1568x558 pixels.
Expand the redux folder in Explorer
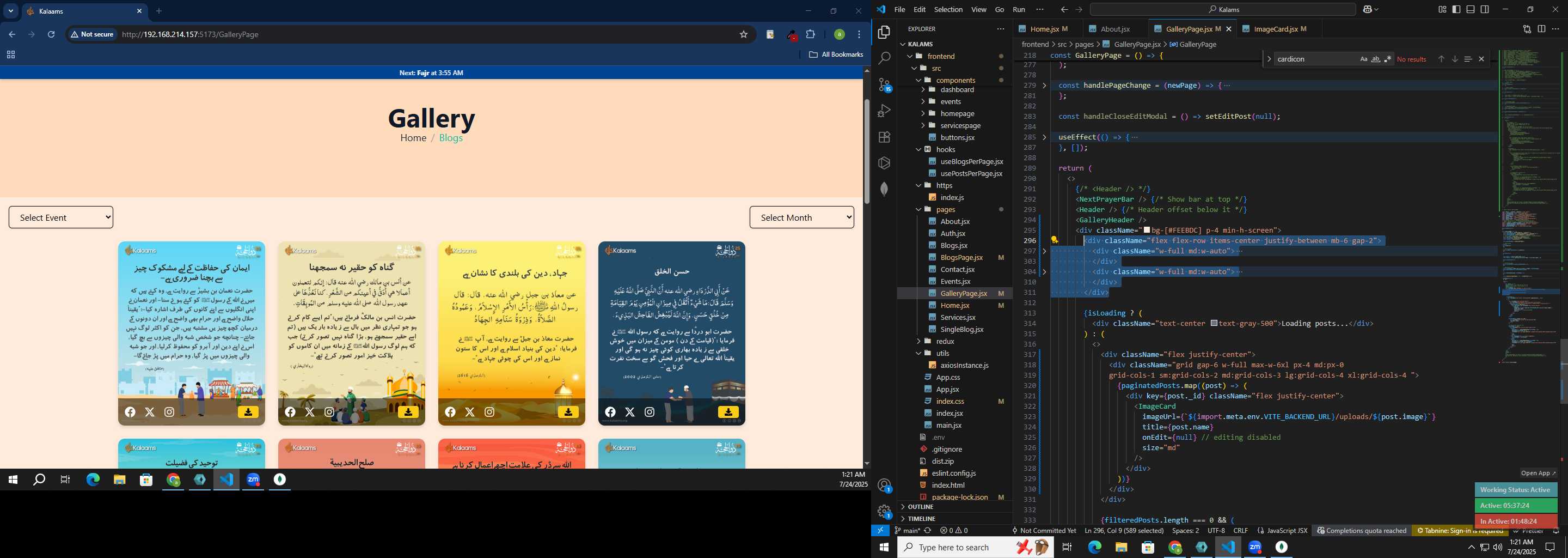(945, 341)
